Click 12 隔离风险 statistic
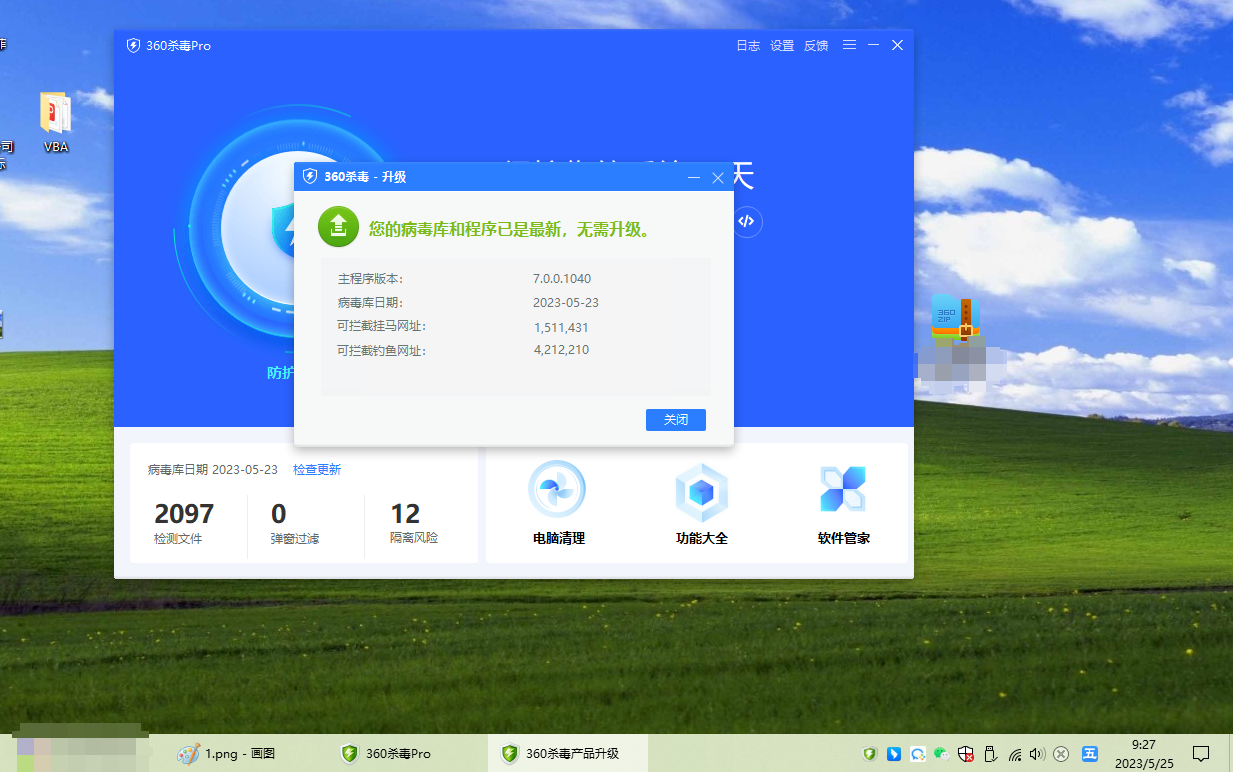Screen dimensions: 1233x772 pos(413,524)
